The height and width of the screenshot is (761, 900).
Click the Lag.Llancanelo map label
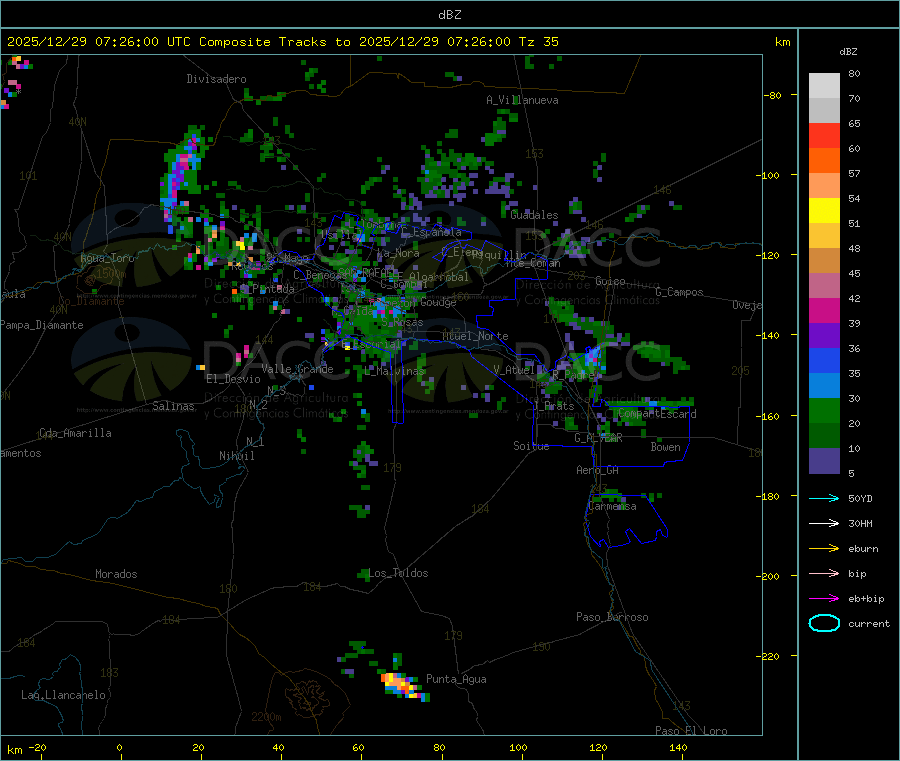[x=64, y=695]
